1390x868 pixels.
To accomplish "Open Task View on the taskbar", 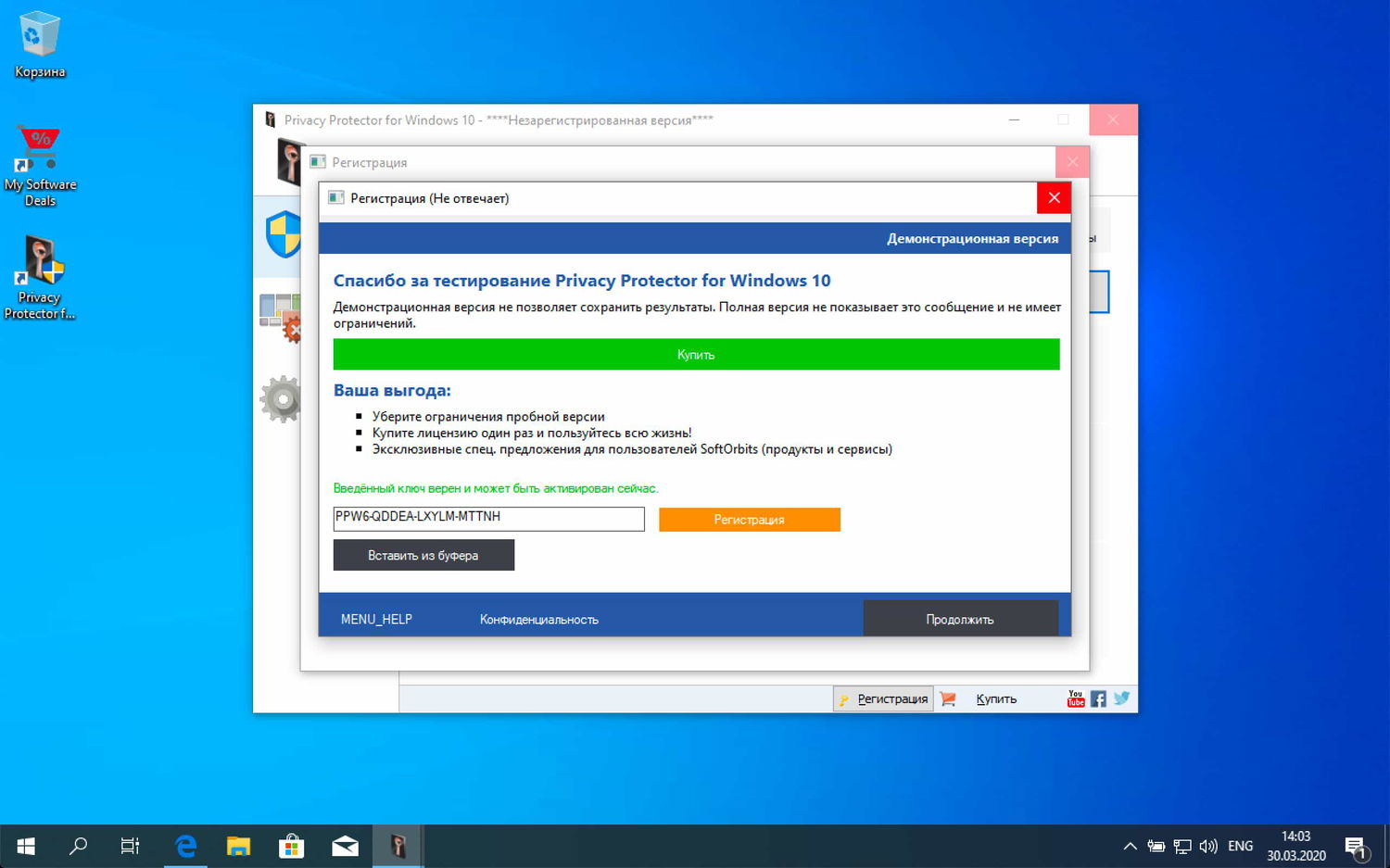I will pos(130,846).
